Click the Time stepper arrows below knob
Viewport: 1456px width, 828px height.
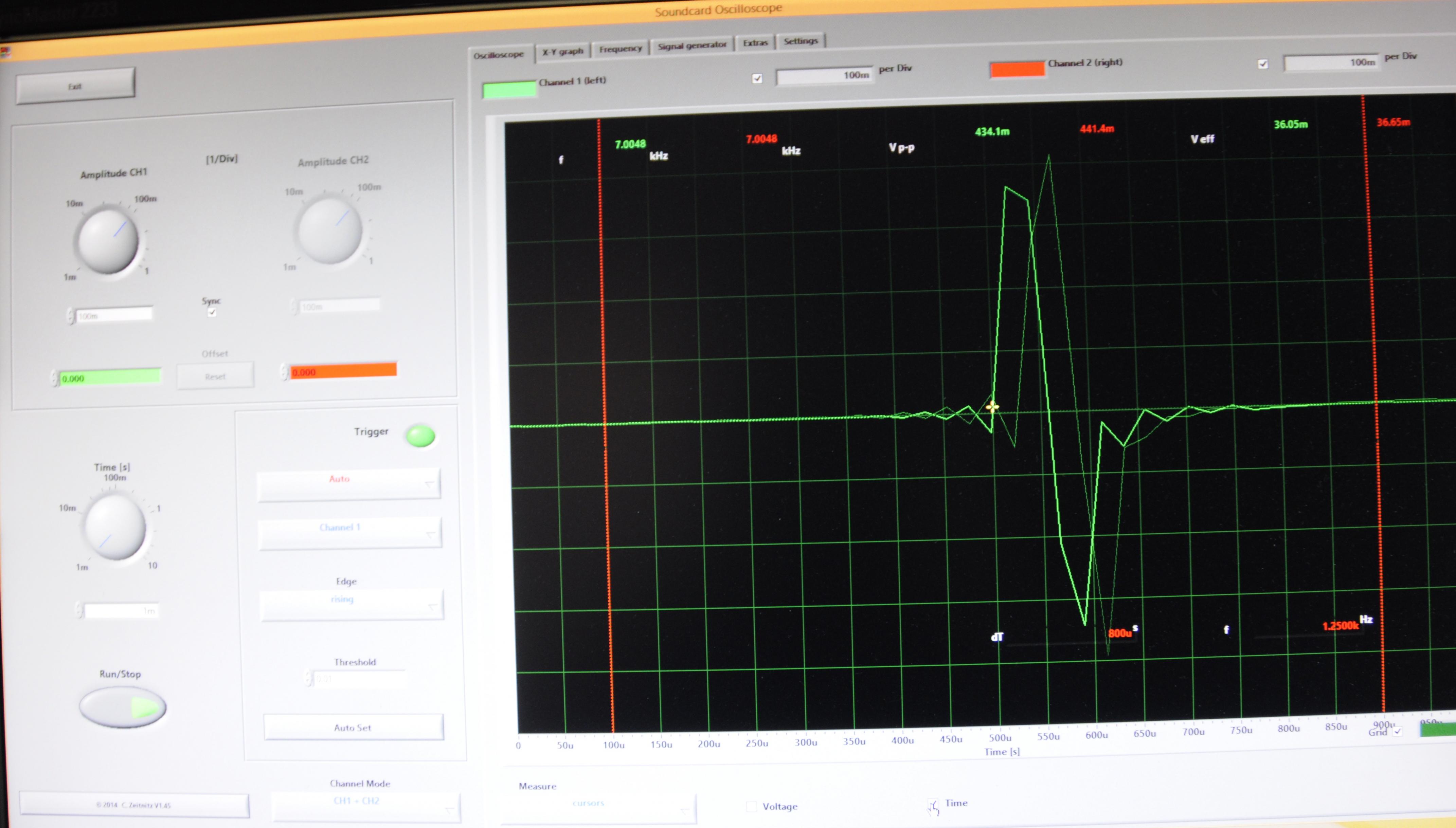tap(79, 610)
